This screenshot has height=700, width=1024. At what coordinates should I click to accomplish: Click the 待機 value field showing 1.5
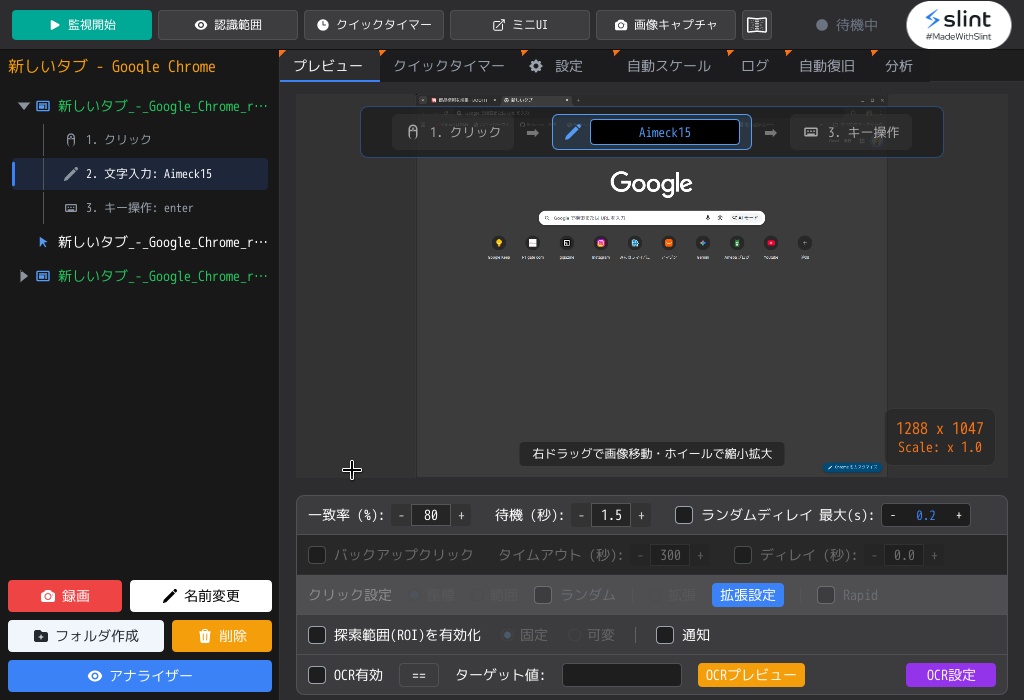(611, 515)
